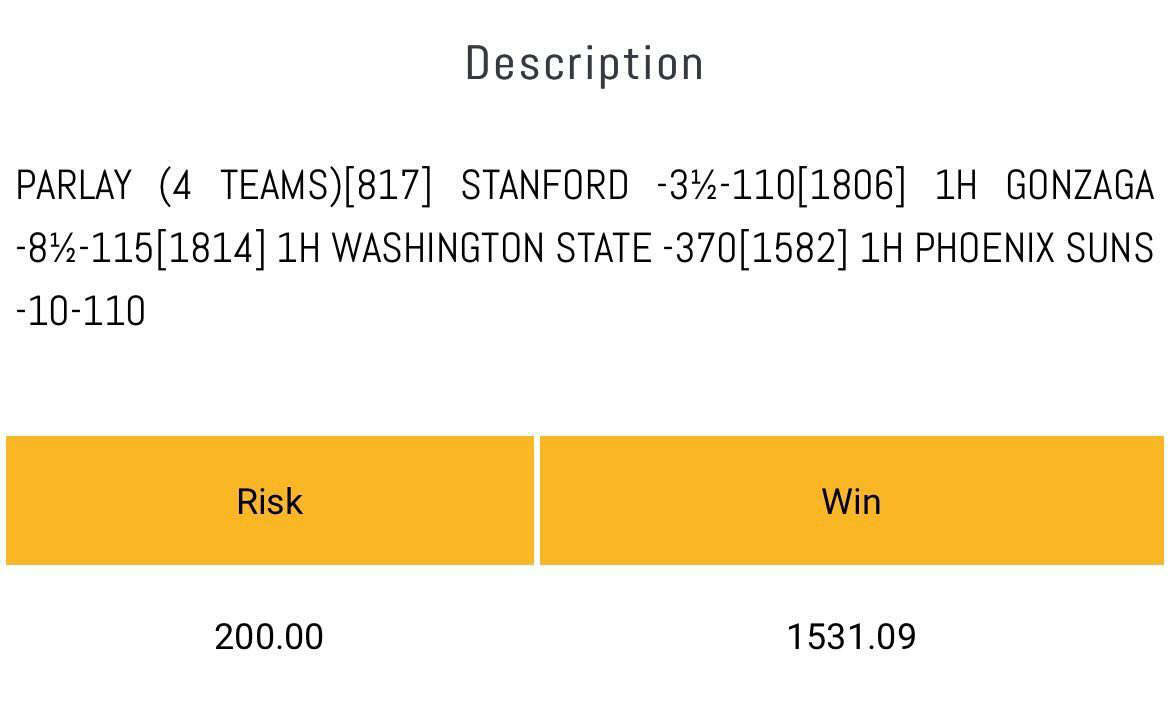Screen dimensions: 1170x728
Task: Click the [1582] bet number
Action: 793,248
